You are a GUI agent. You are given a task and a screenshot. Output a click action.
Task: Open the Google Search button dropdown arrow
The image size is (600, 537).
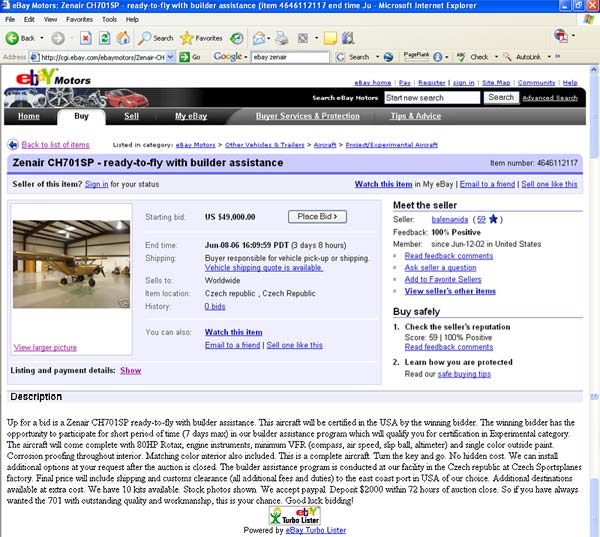[x=377, y=57]
